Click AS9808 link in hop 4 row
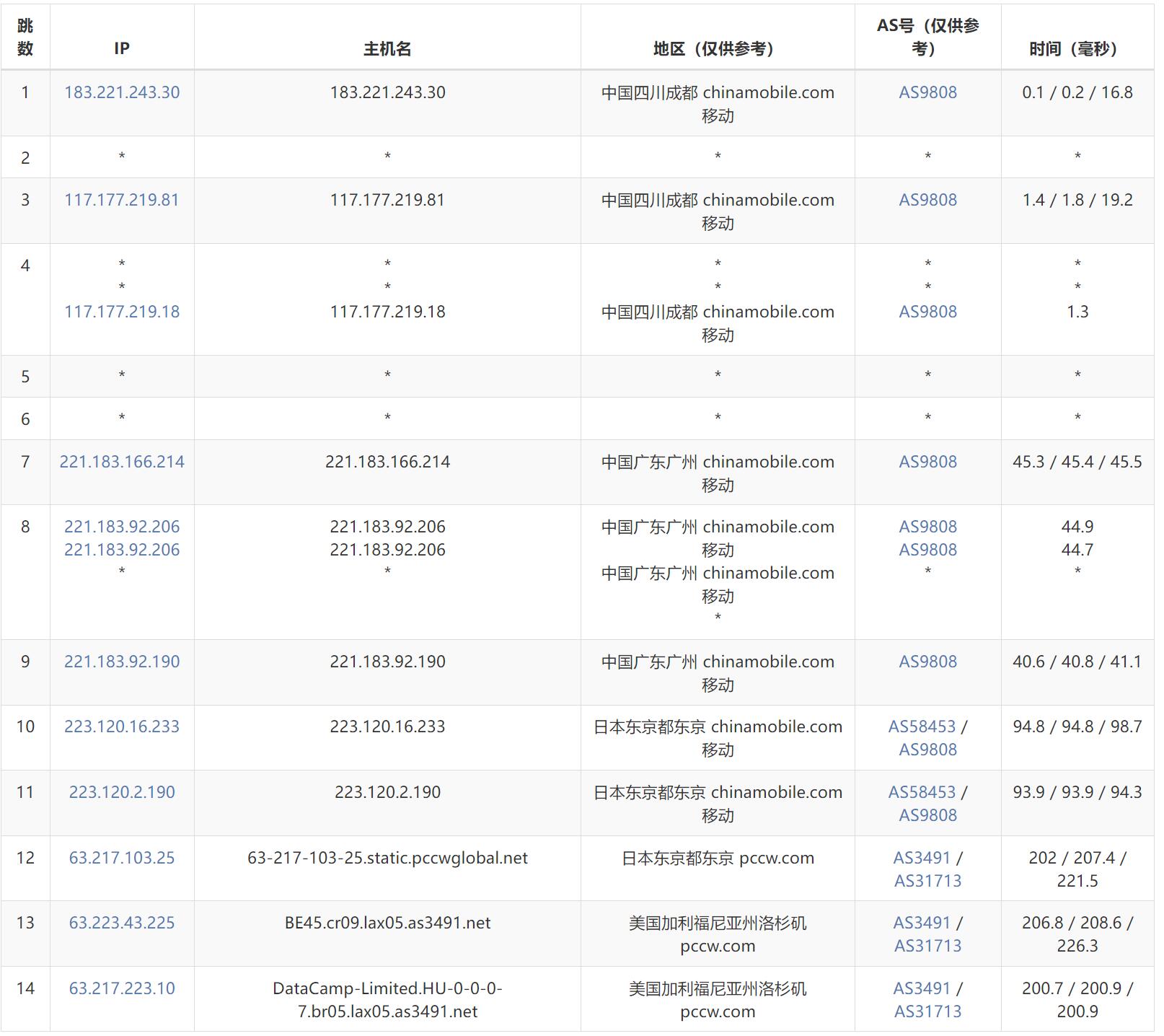 [x=928, y=312]
